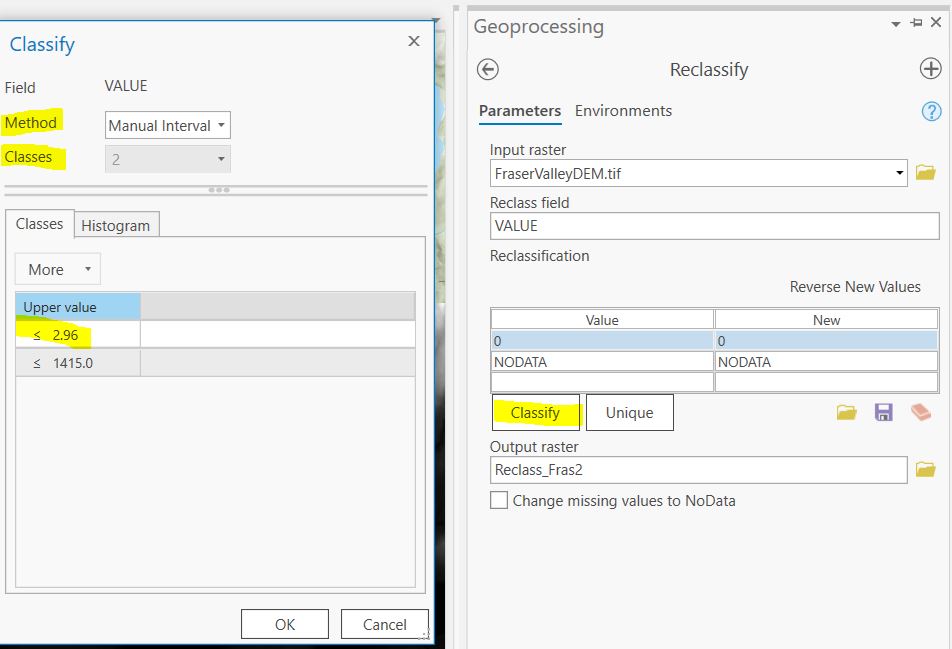Click OK in the Classify dialog
The width and height of the screenshot is (952, 649).
pos(285,624)
